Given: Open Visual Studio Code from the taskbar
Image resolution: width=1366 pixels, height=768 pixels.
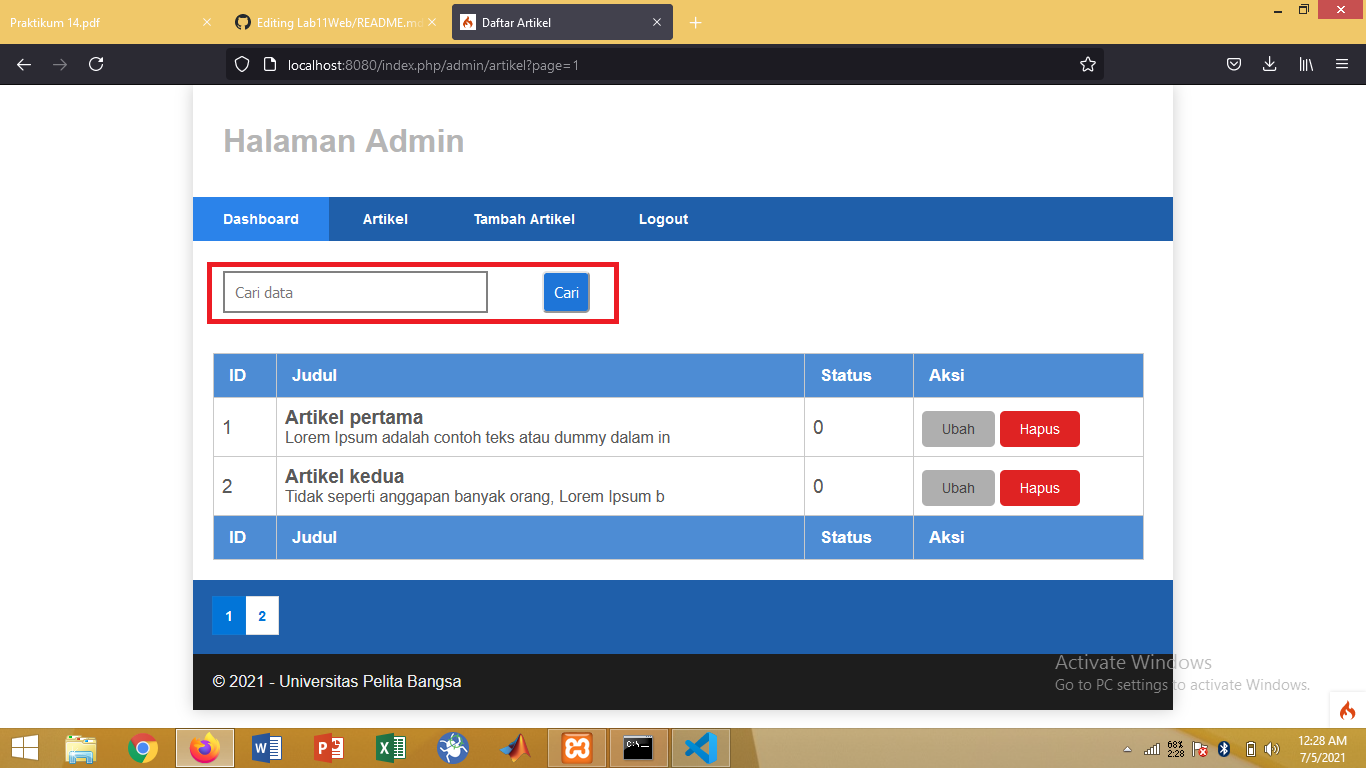Looking at the screenshot, I should (x=700, y=747).
